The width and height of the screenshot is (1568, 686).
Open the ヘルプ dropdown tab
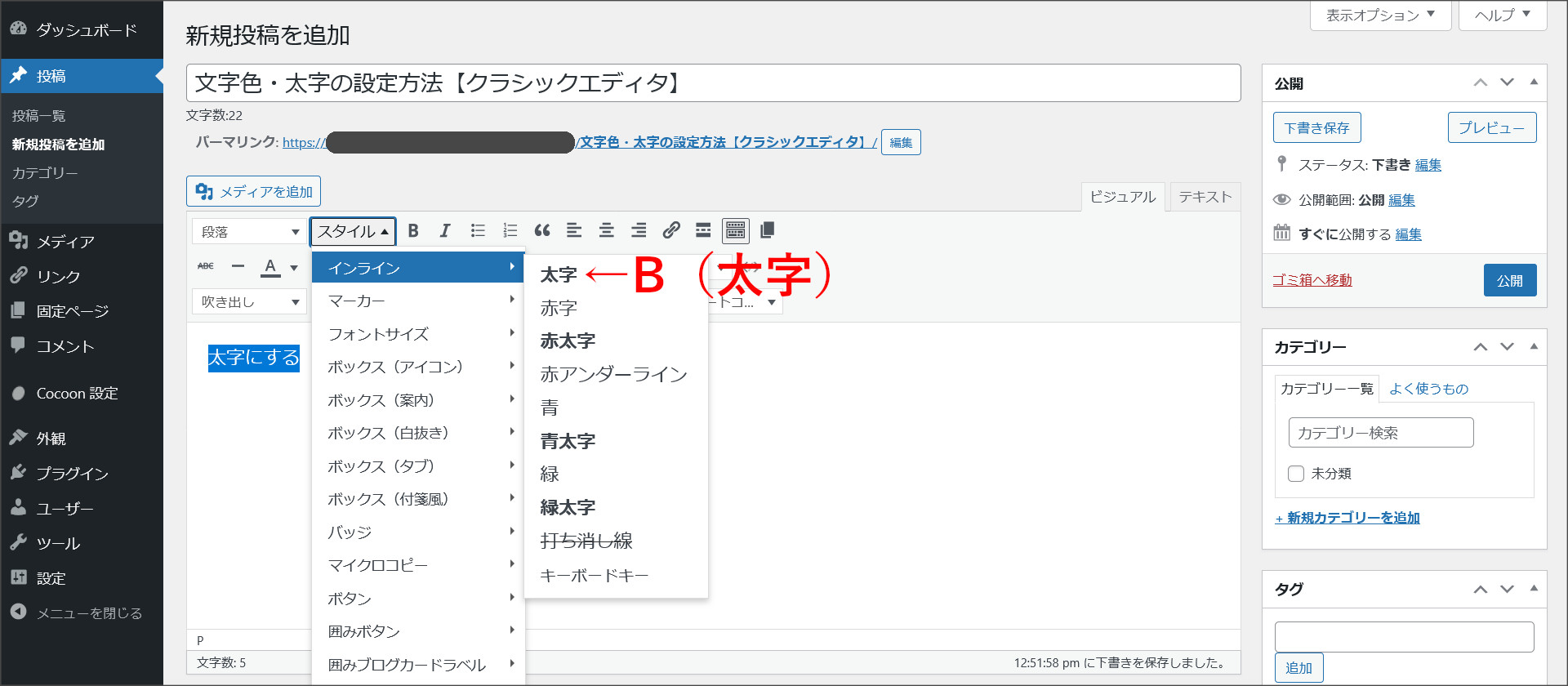pyautogui.click(x=1503, y=15)
